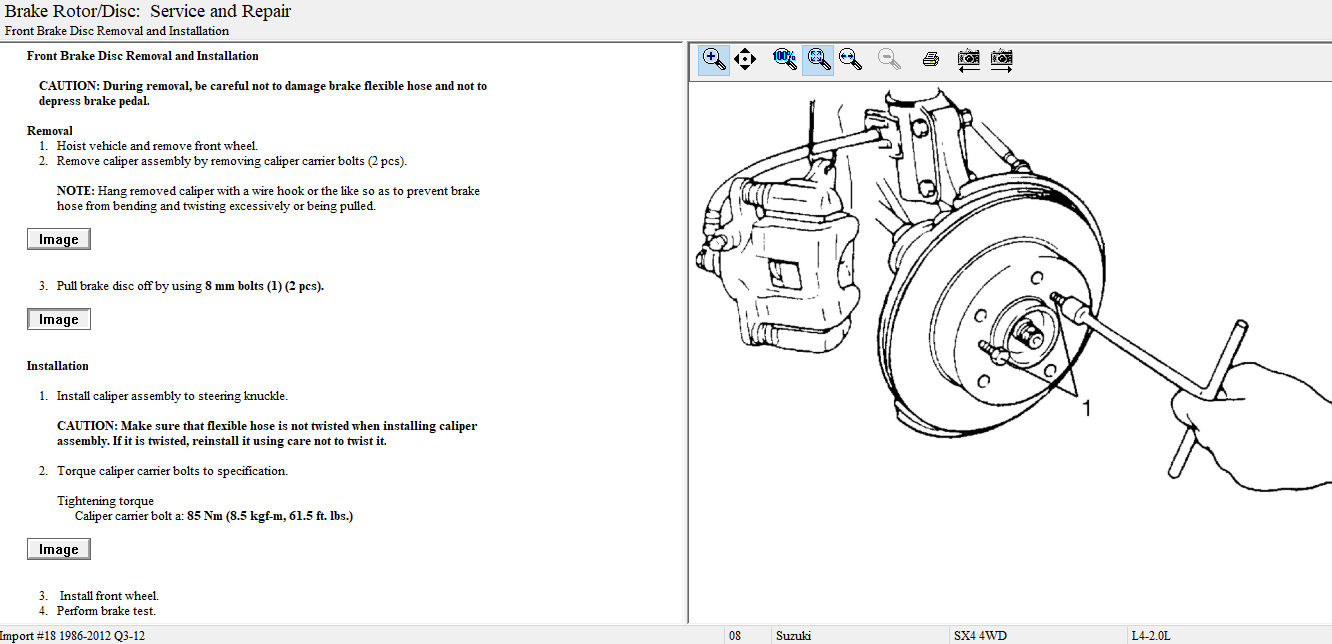Select the zoom in magnifier tool
1332x644 pixels.
click(713, 59)
